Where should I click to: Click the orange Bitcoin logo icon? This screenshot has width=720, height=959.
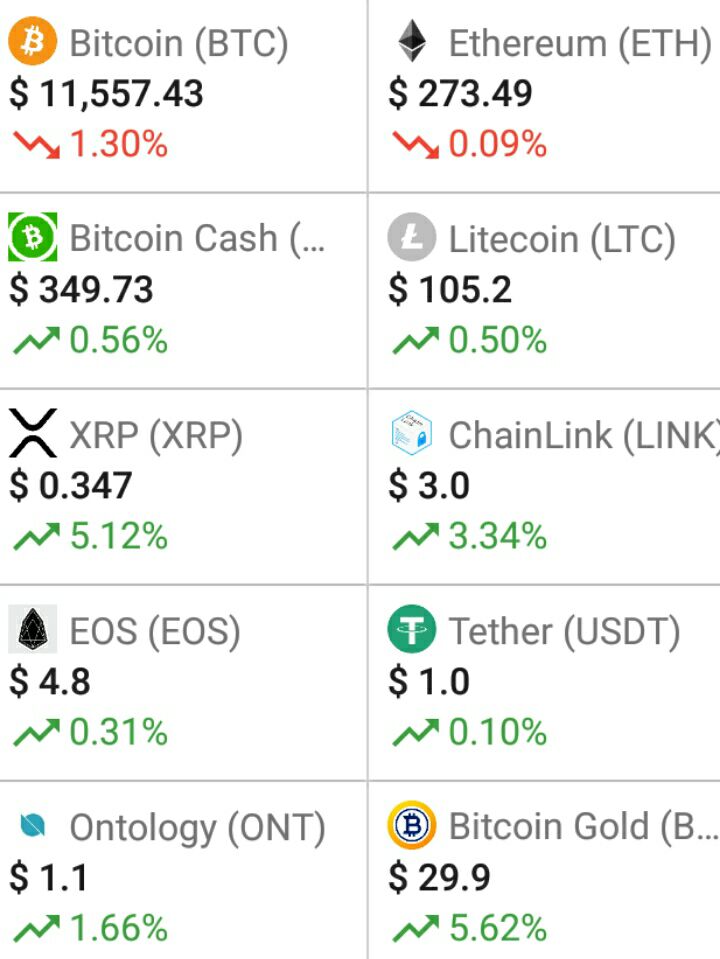[x=33, y=42]
